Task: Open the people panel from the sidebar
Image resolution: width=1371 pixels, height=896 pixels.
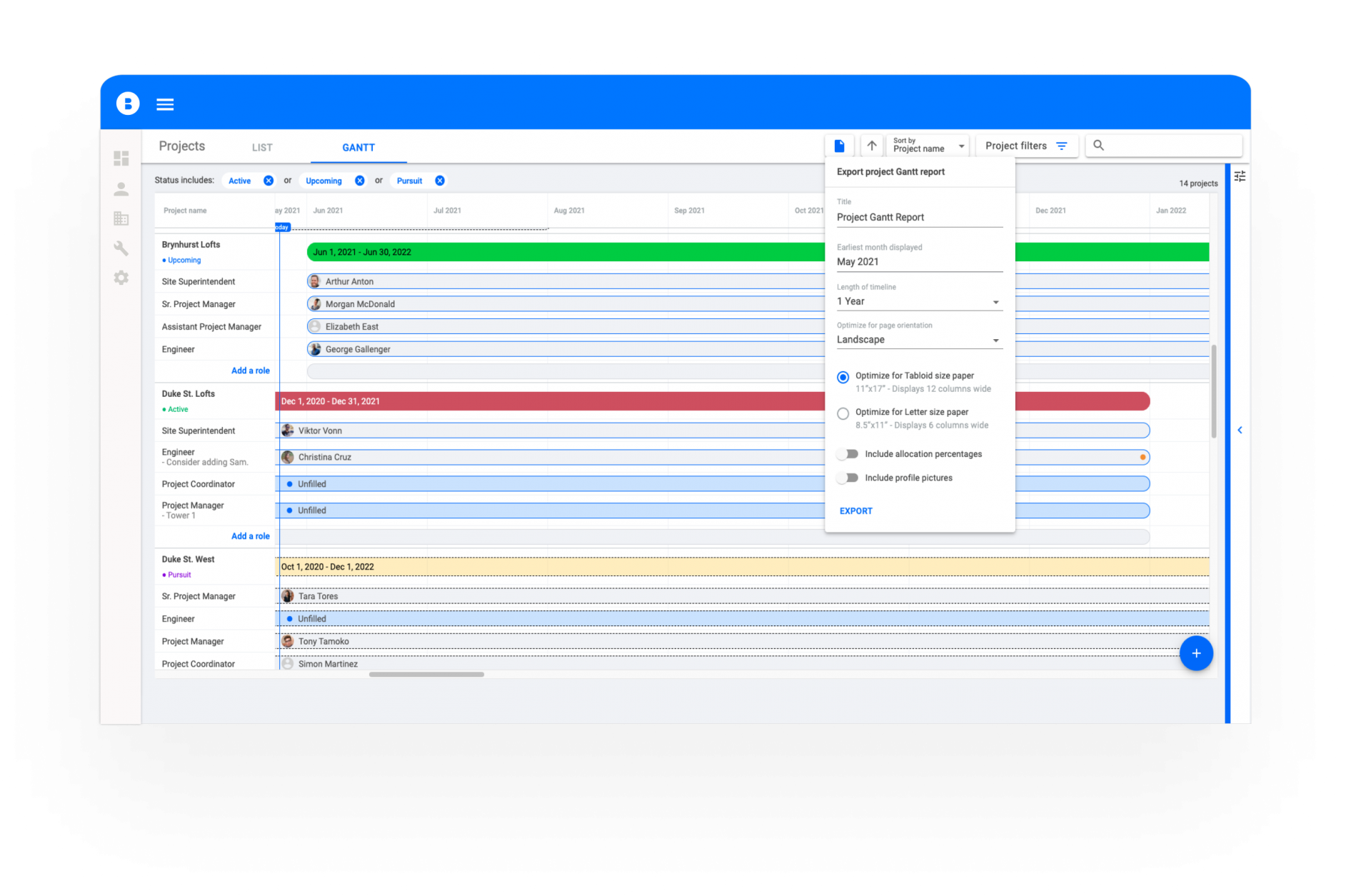Action: [x=121, y=188]
